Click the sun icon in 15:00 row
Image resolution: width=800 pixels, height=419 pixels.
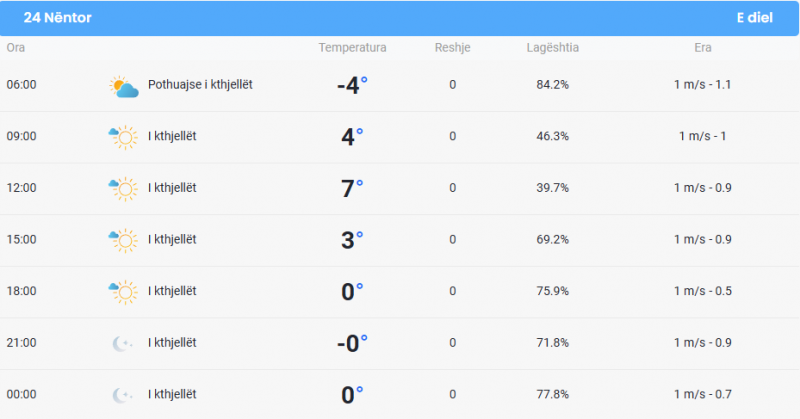pos(123,240)
